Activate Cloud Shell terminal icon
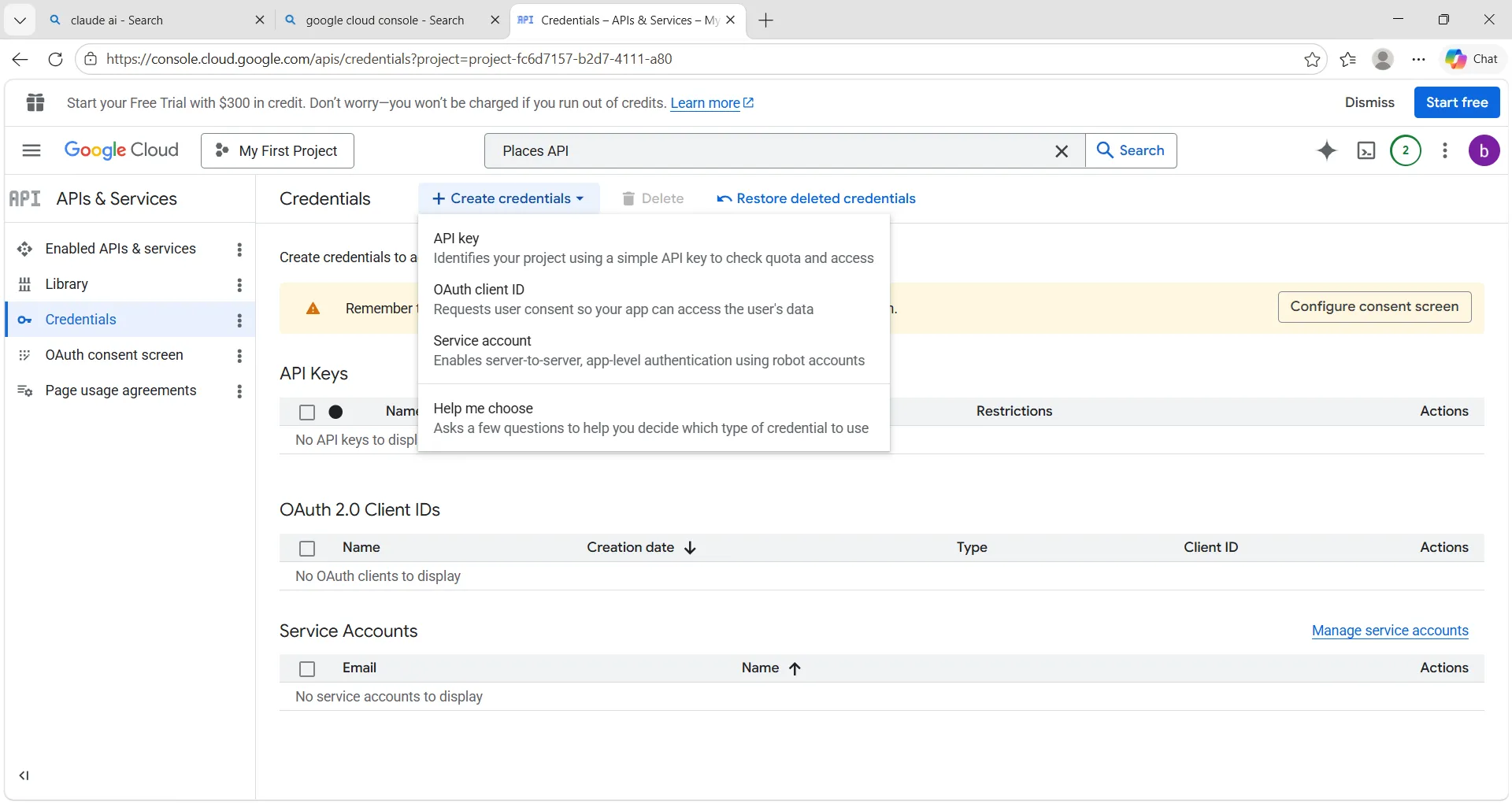The width and height of the screenshot is (1512, 803). pos(1366,150)
